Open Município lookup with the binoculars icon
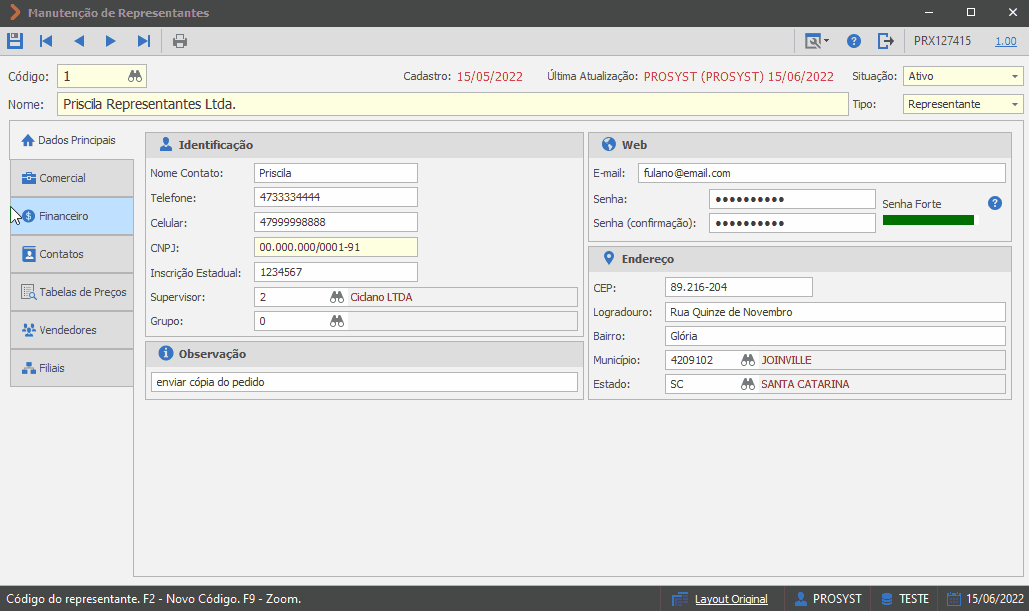 [747, 360]
